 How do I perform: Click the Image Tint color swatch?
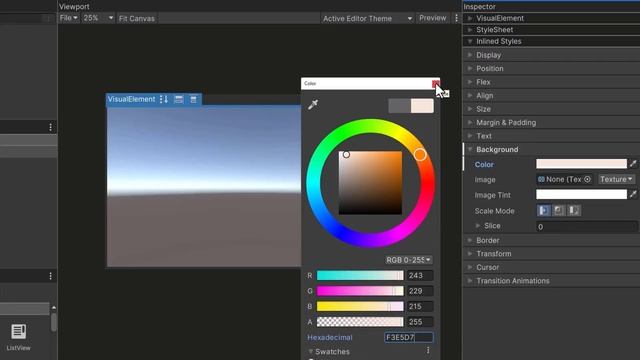581,194
